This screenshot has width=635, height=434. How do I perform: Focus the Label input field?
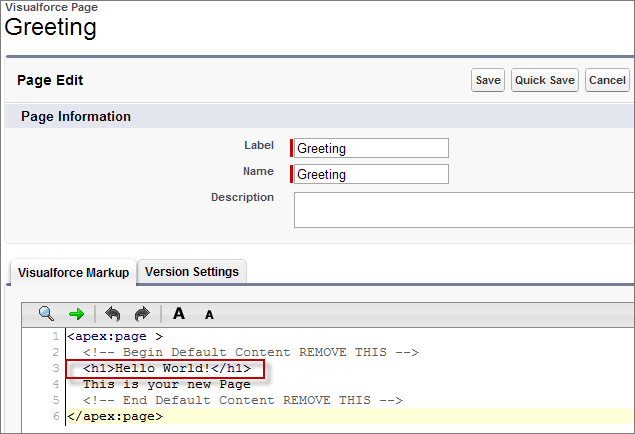click(371, 148)
